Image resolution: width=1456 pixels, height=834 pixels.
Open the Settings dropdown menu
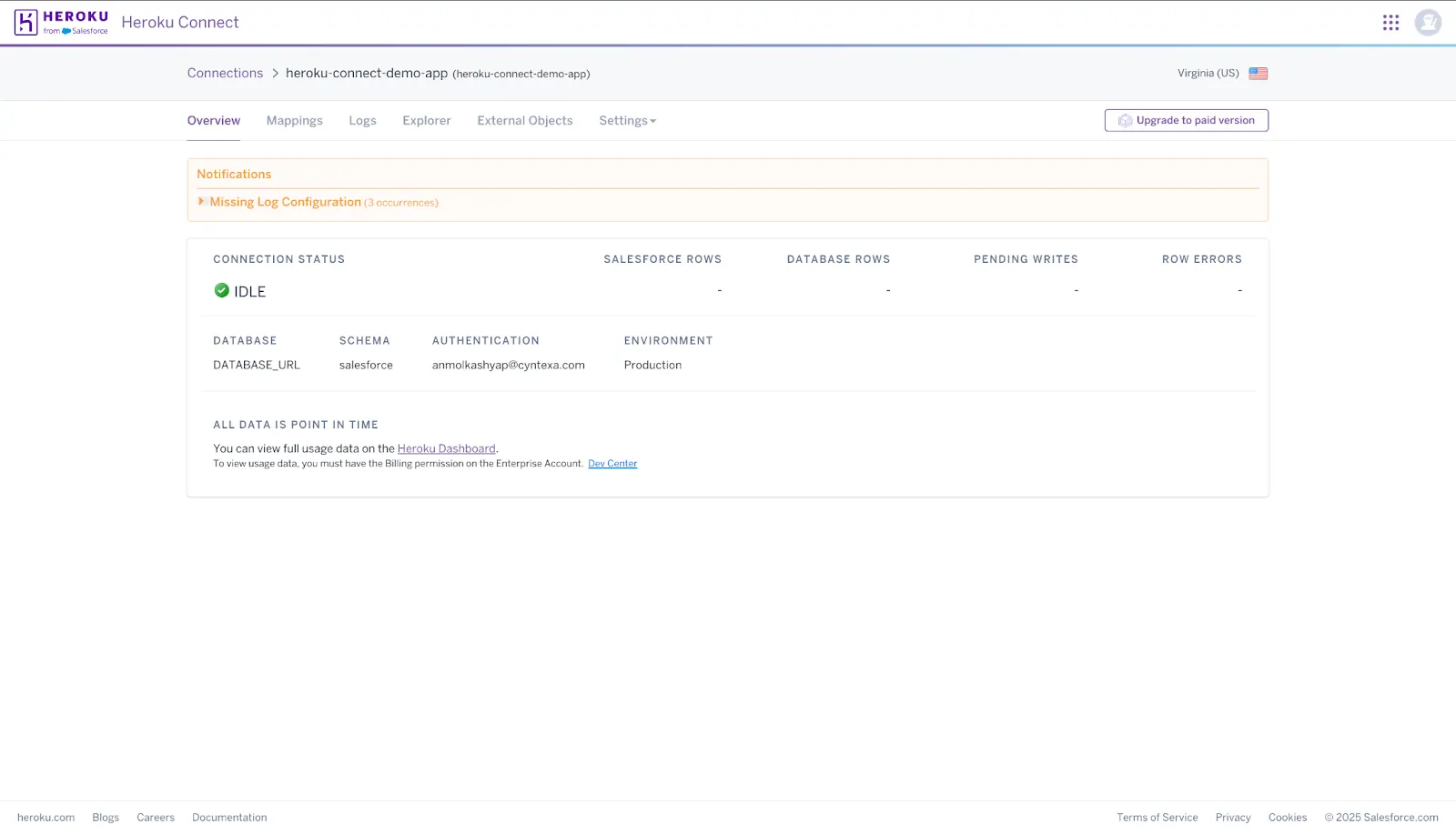[x=627, y=120]
